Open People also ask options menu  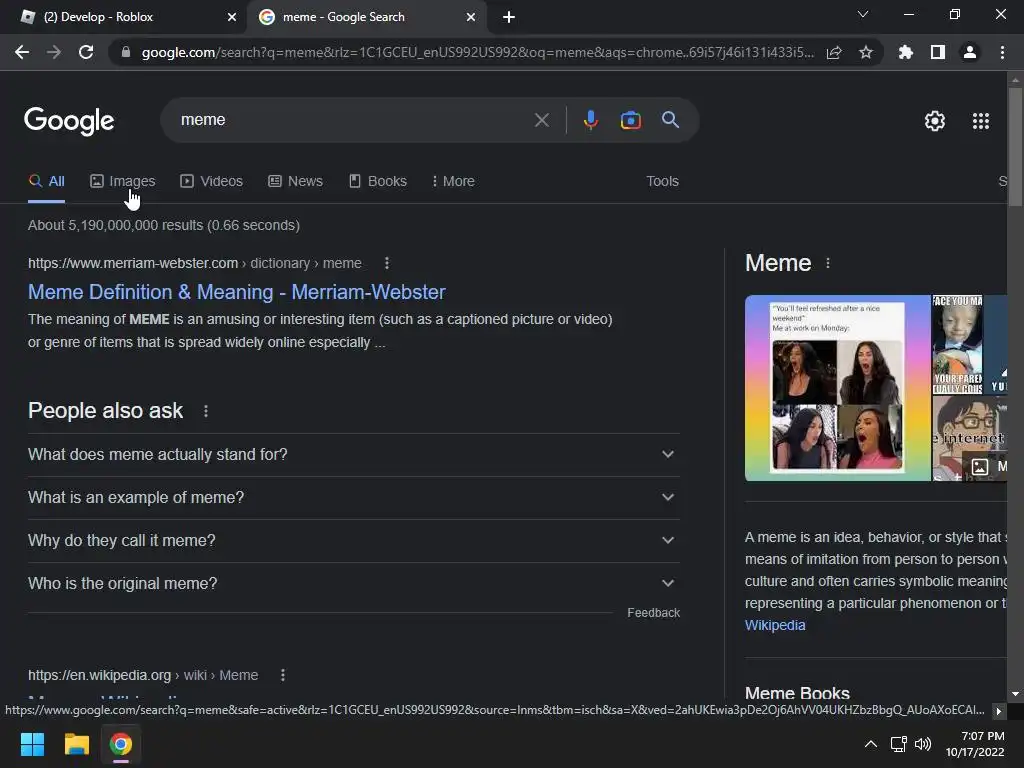tap(206, 411)
